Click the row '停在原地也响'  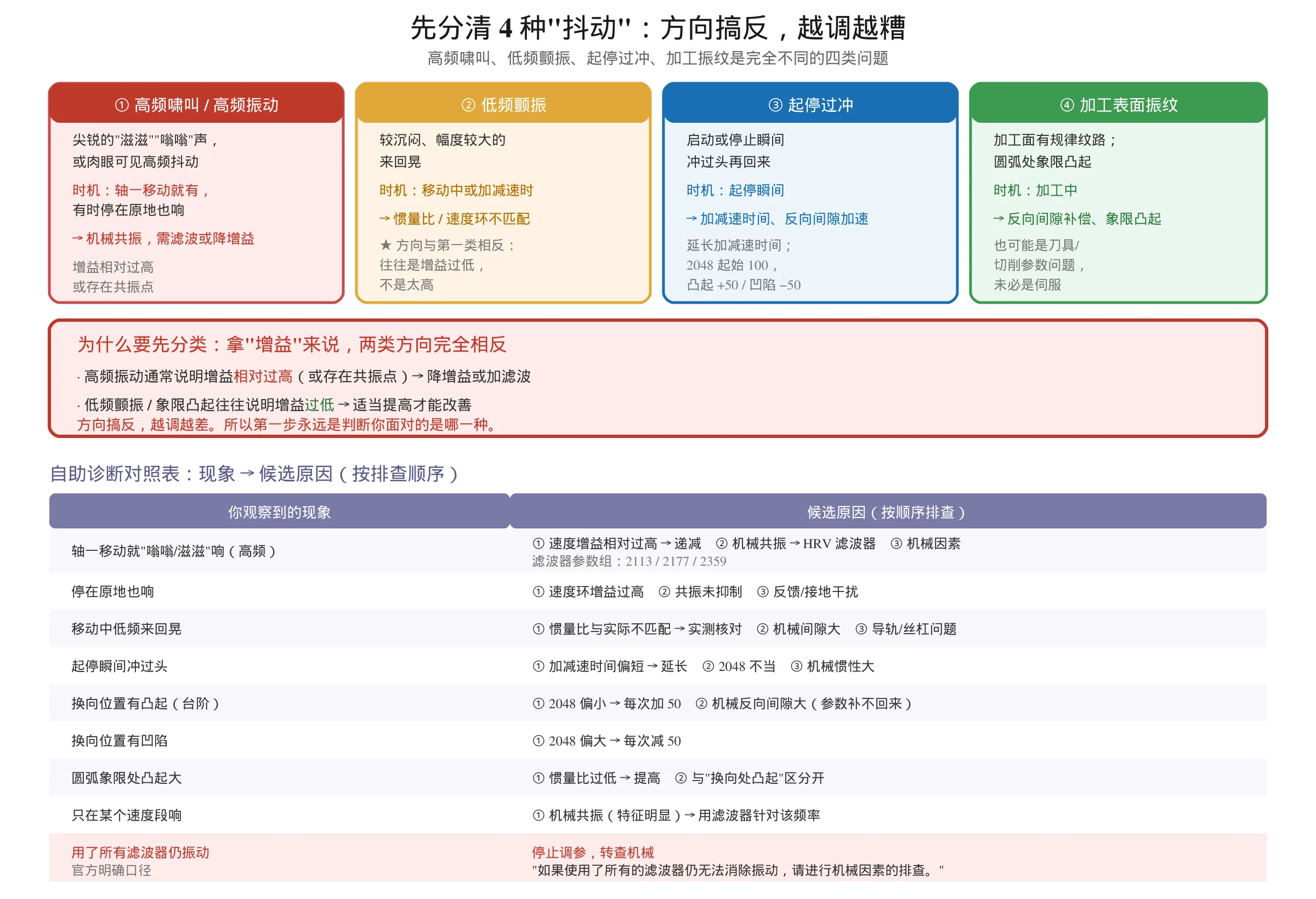tap(657, 591)
